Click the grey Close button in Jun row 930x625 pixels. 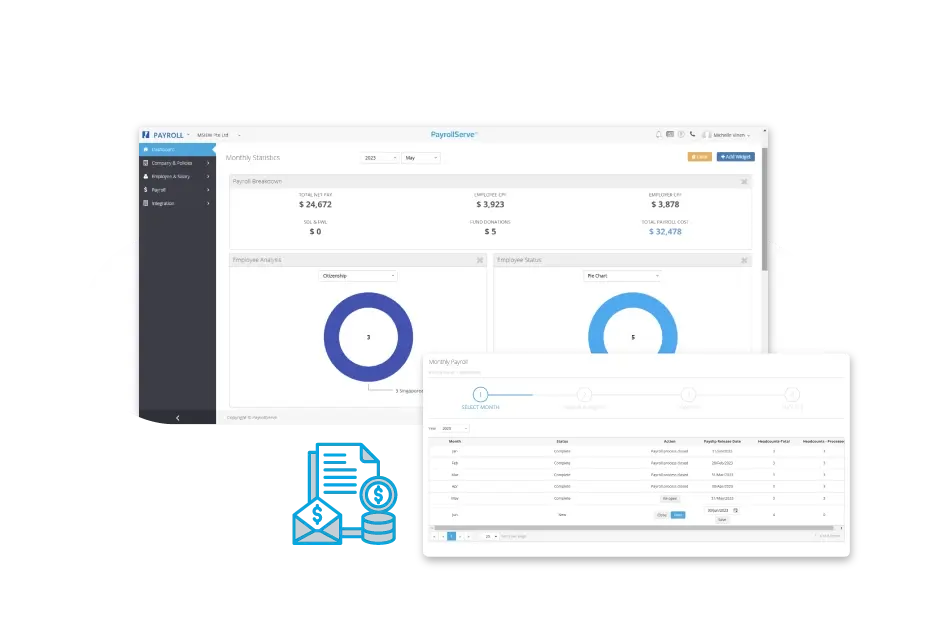point(662,515)
